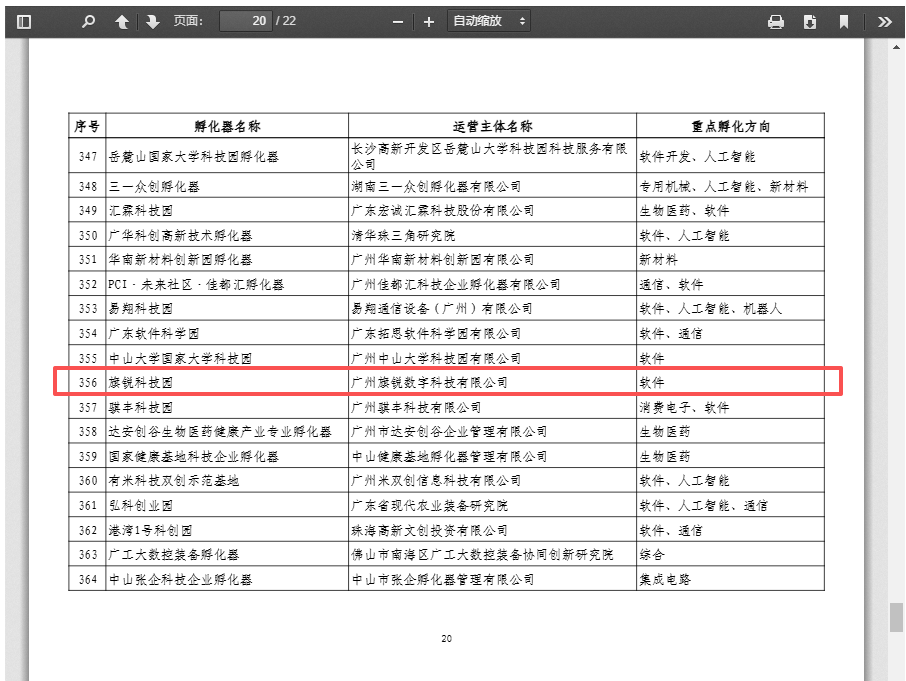Click 广州骐丰科技有限公司 cell
Image resolution: width=906 pixels, height=681 pixels.
[492, 407]
